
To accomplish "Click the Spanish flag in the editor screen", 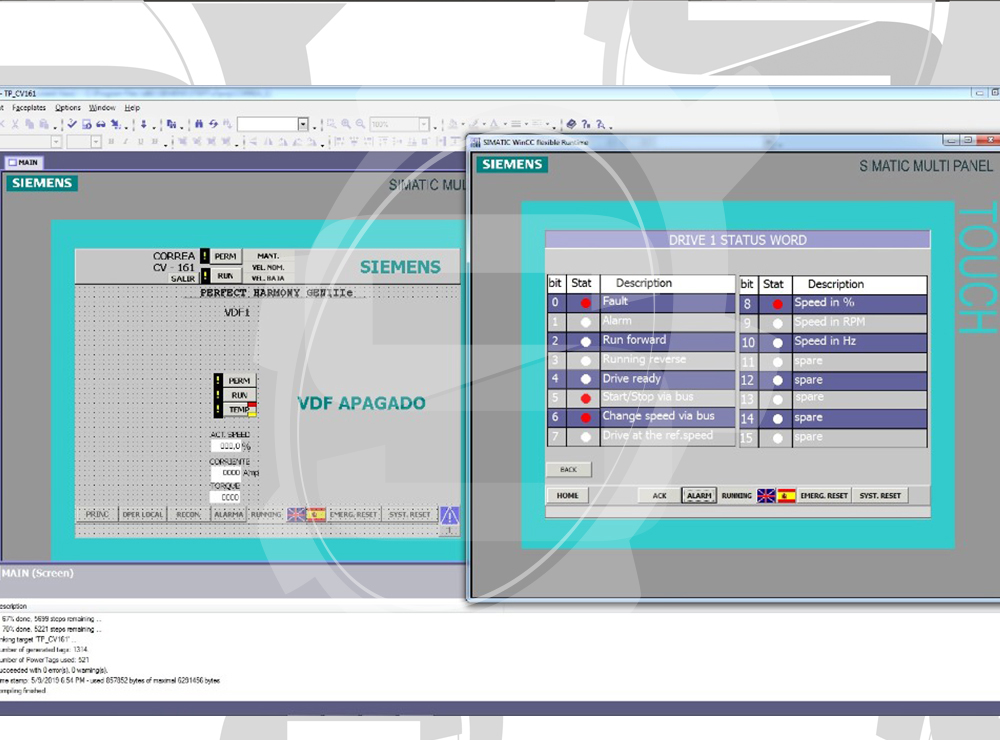I will tap(317, 514).
